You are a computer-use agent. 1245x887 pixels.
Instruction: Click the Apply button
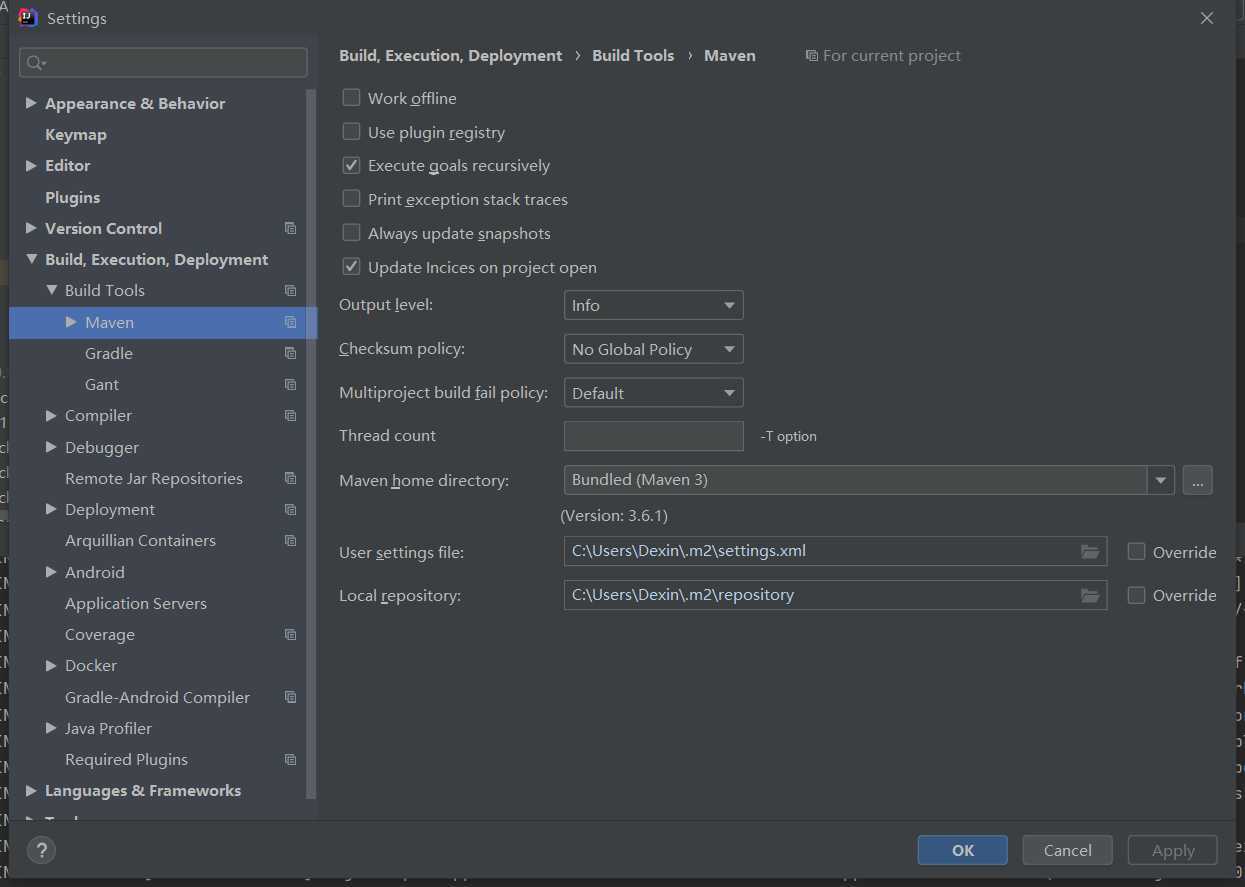1173,850
